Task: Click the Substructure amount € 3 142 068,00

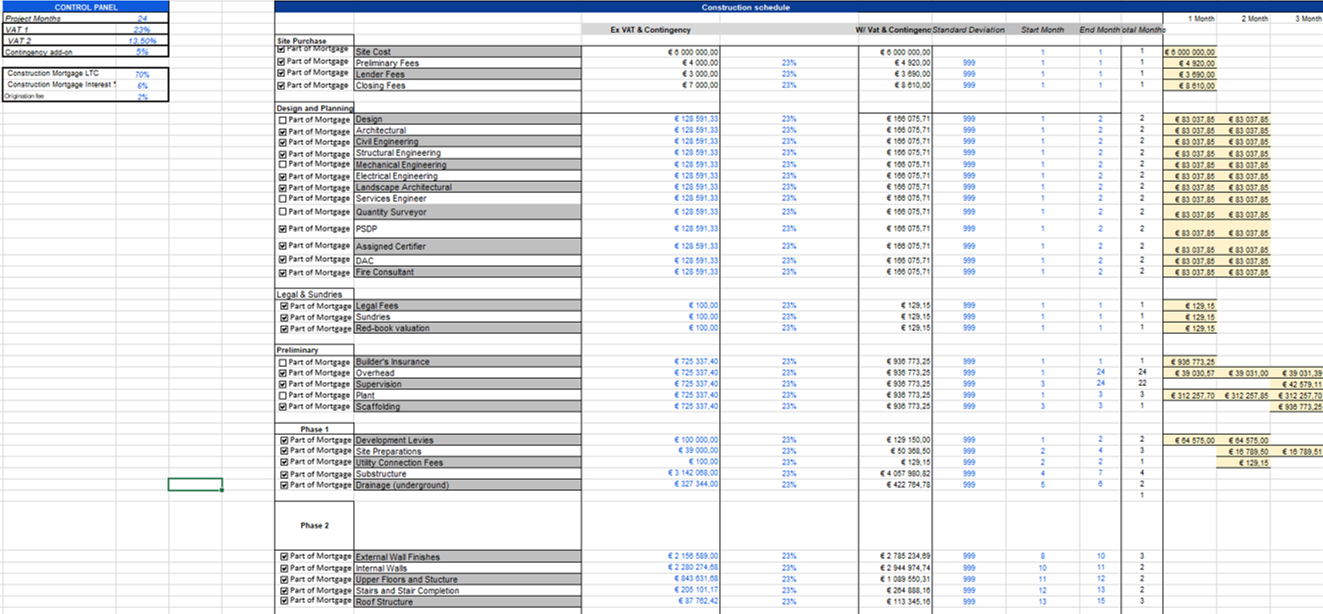Action: coord(692,474)
